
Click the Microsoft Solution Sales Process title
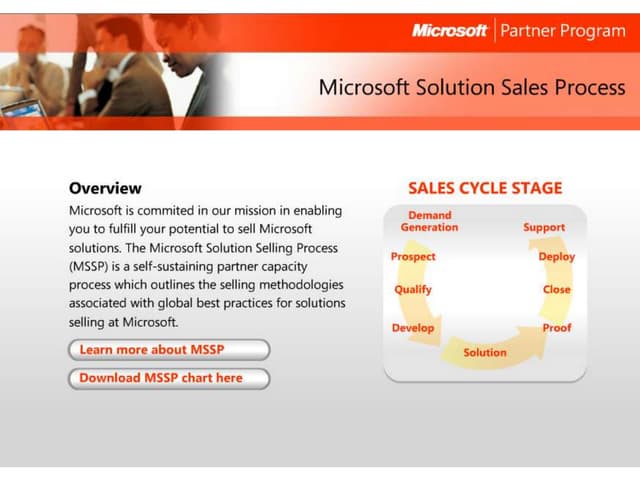click(x=471, y=88)
